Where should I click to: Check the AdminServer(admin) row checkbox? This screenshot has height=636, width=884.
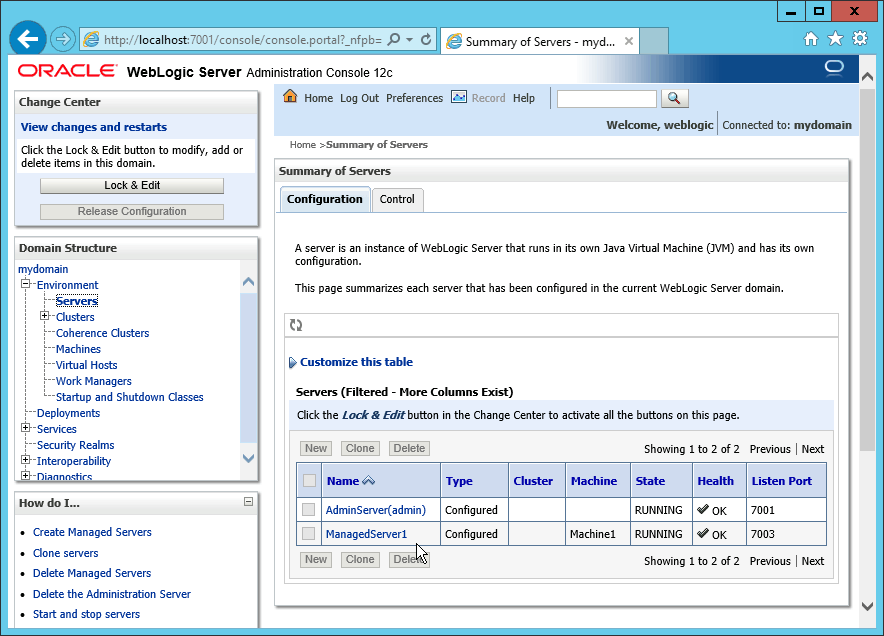(309, 510)
